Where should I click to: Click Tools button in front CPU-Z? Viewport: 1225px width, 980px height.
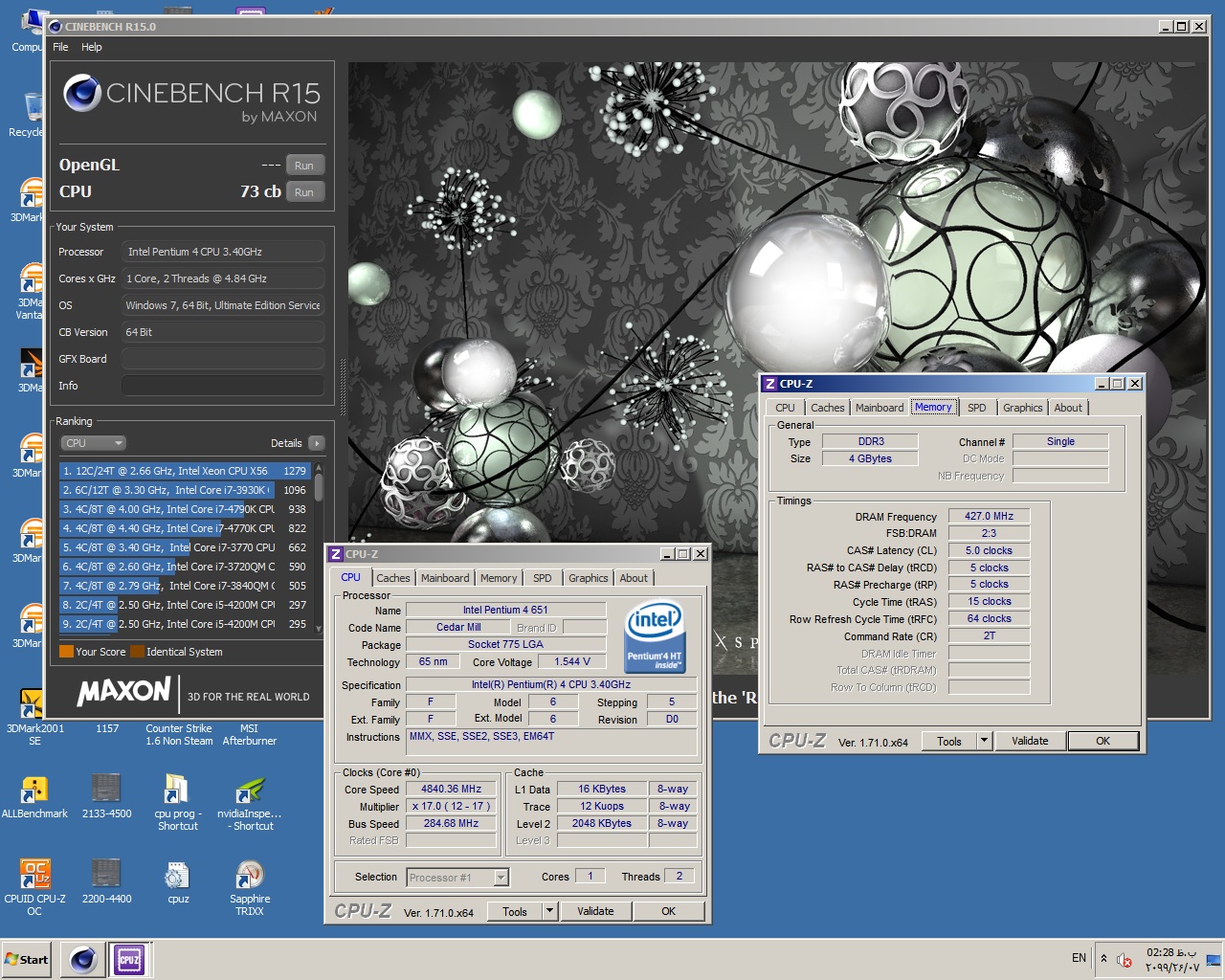click(x=515, y=912)
